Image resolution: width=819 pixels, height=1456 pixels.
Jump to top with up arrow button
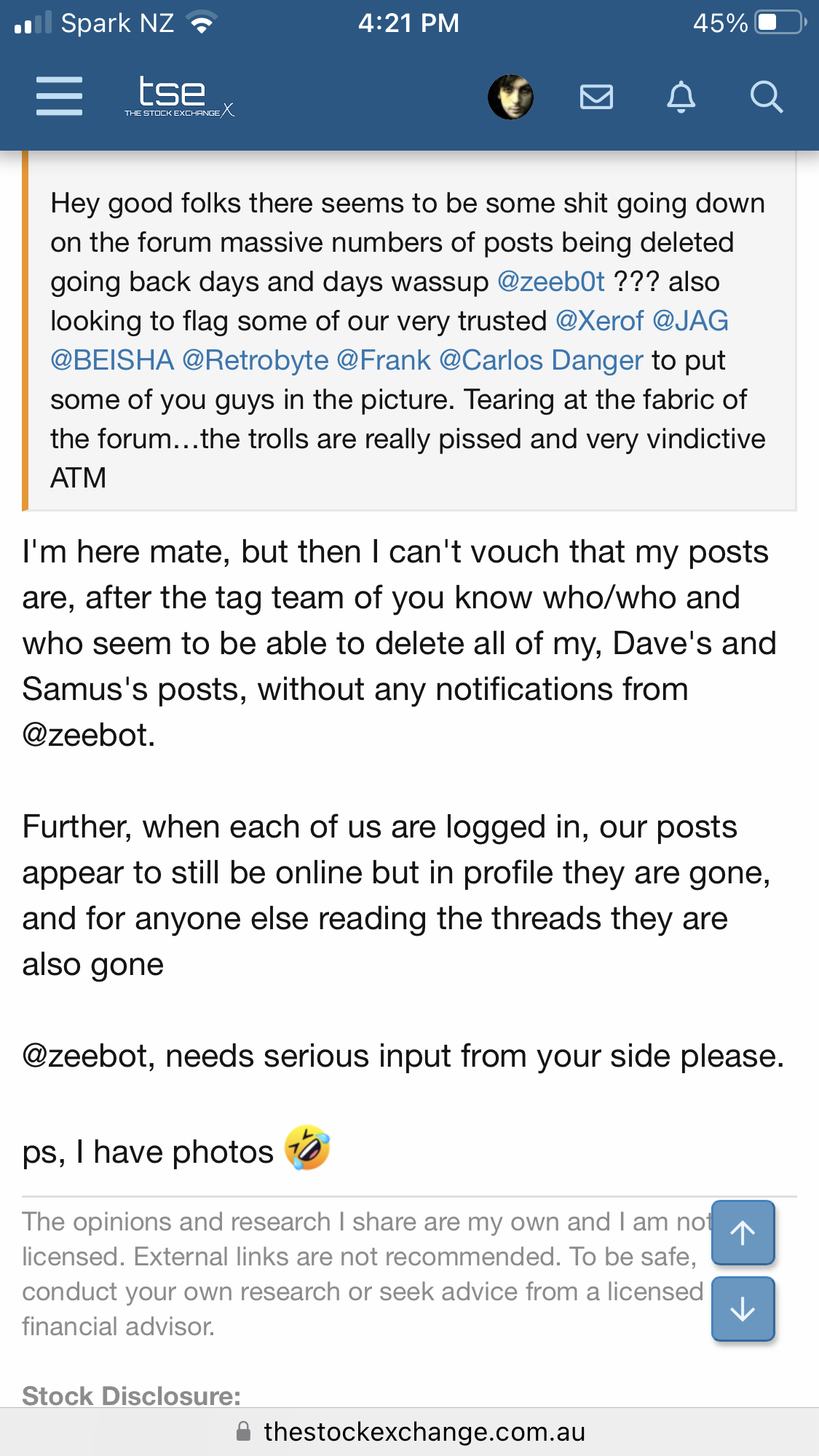tap(743, 1233)
